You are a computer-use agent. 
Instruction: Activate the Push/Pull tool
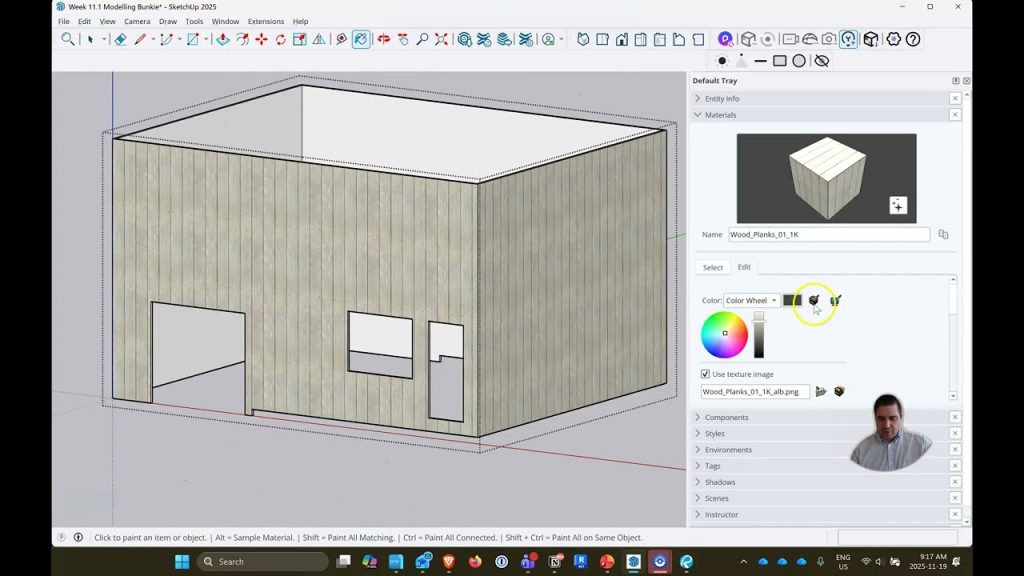click(x=222, y=39)
